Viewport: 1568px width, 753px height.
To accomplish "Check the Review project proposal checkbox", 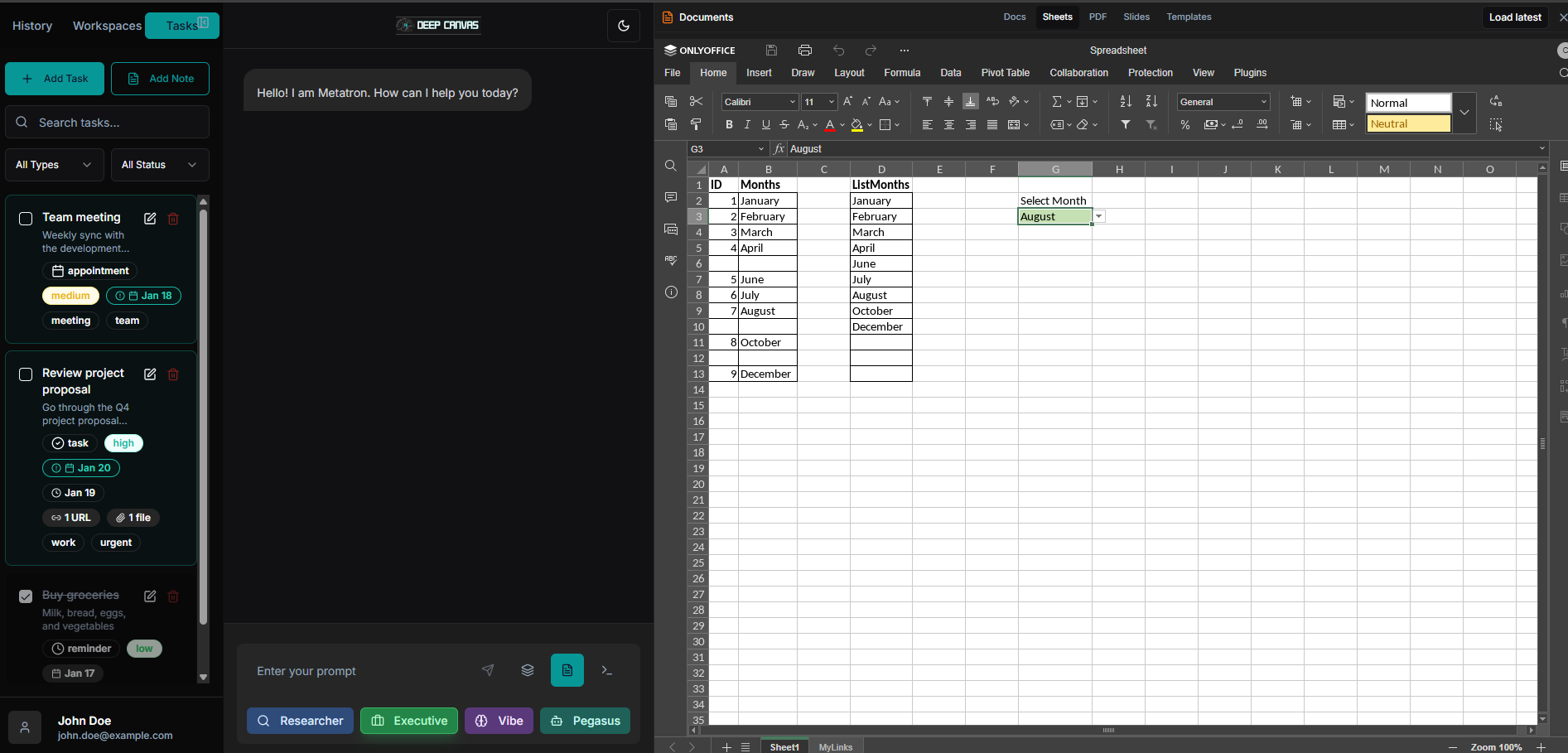I will tap(26, 374).
